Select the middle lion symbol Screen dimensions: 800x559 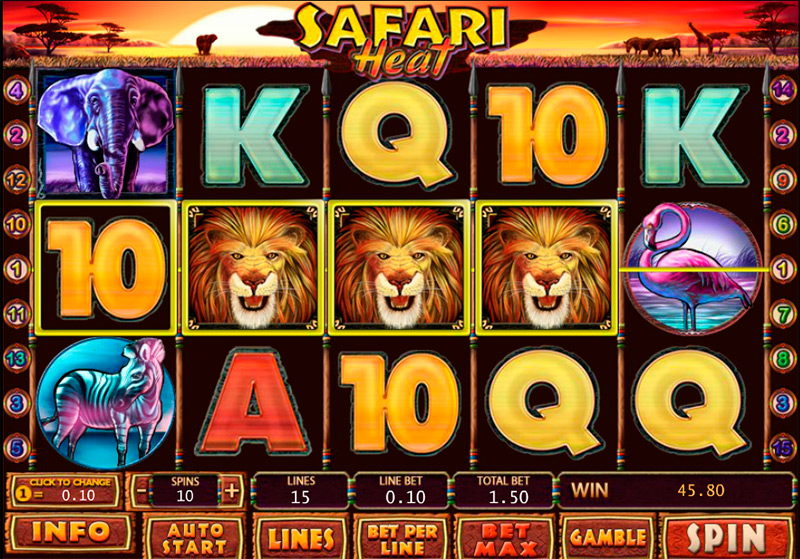click(398, 268)
